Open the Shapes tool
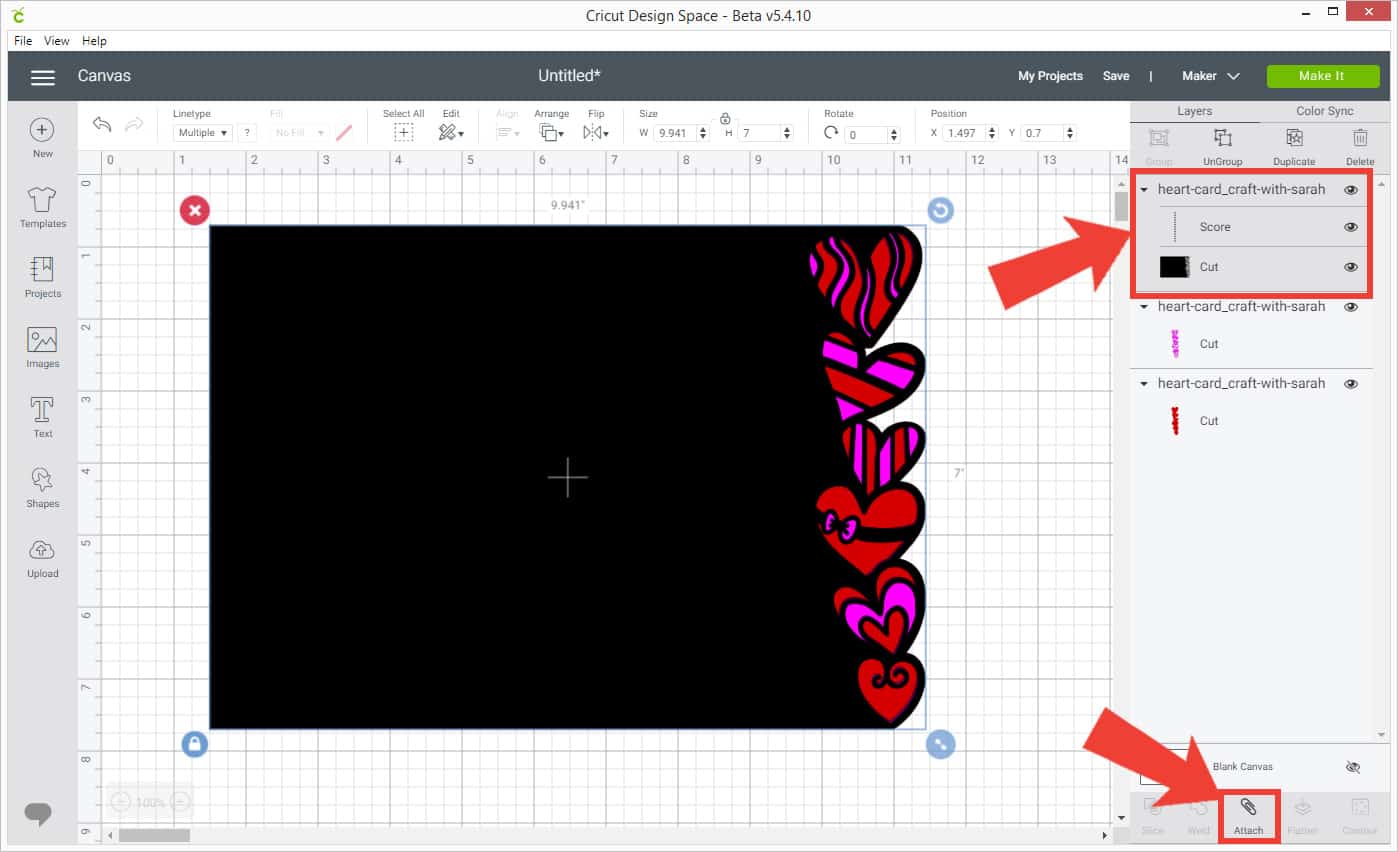The image size is (1398, 852). click(42, 487)
